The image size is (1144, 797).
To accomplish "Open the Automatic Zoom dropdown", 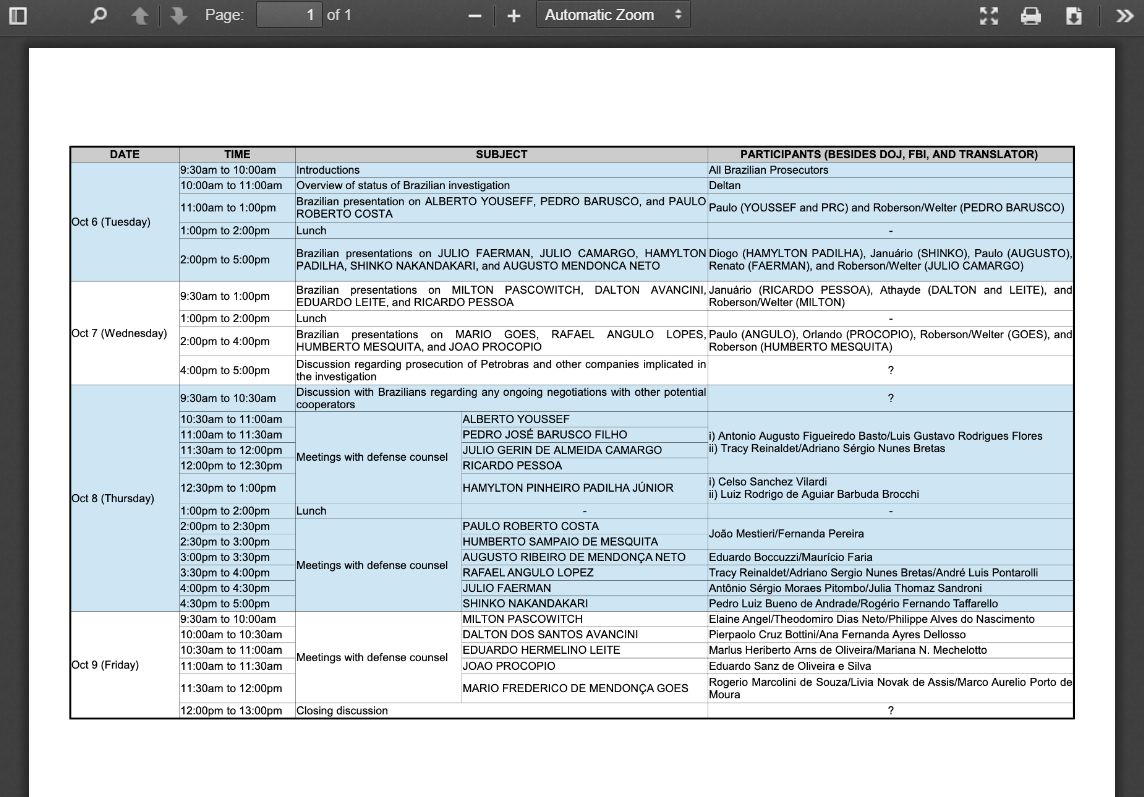I will tap(613, 15).
